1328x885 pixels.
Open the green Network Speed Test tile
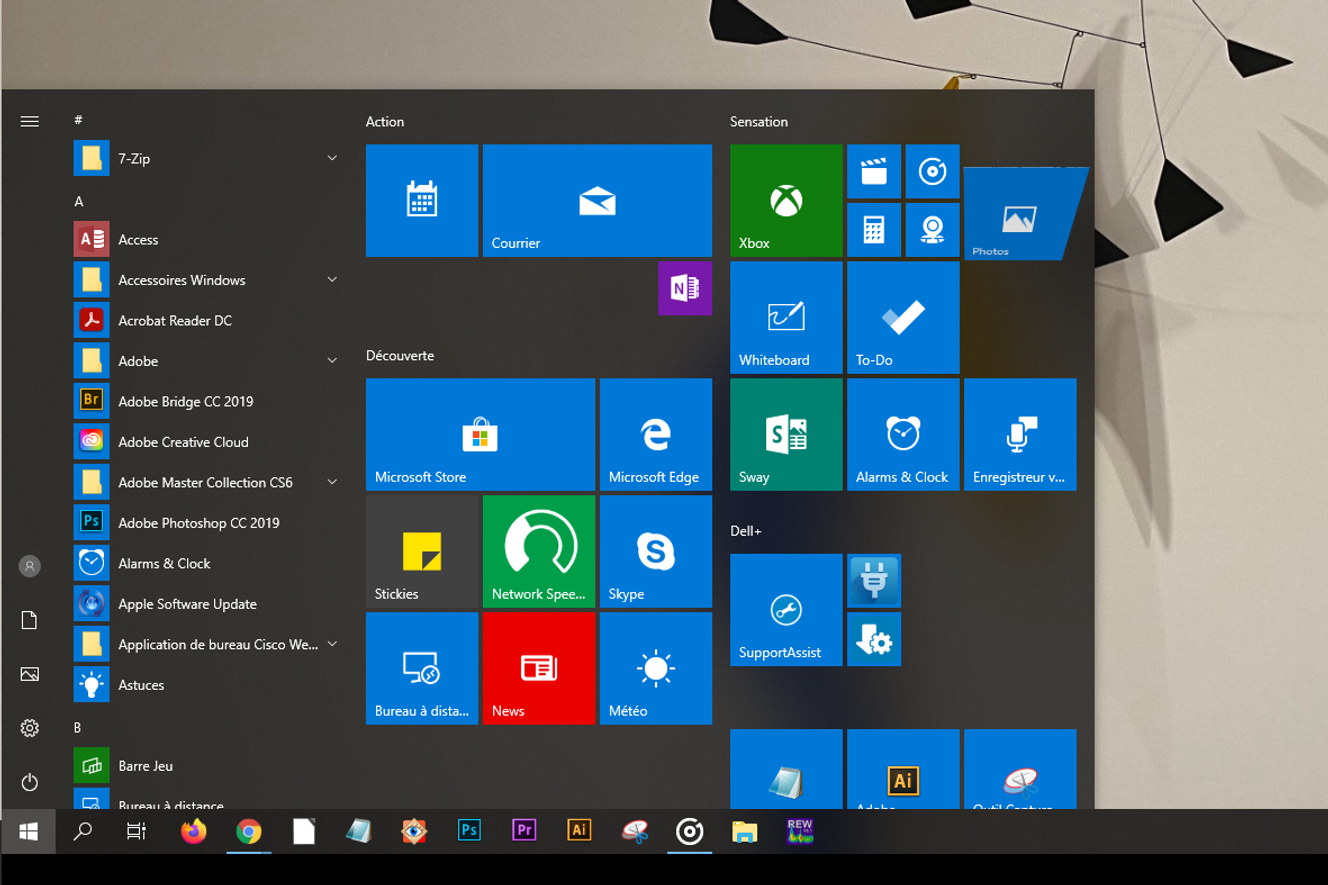point(539,551)
